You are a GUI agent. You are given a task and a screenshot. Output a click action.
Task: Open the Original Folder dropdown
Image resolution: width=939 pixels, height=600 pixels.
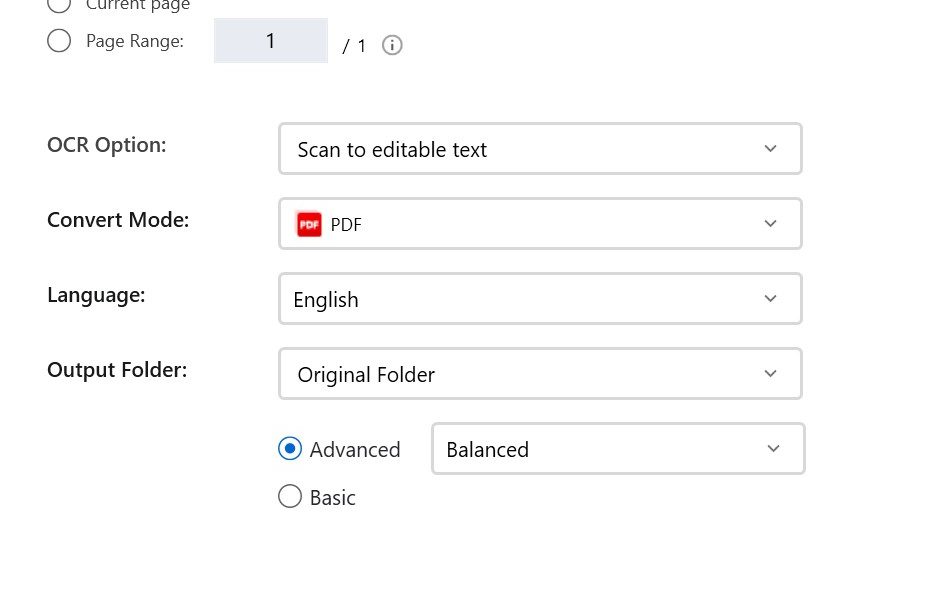coord(540,374)
